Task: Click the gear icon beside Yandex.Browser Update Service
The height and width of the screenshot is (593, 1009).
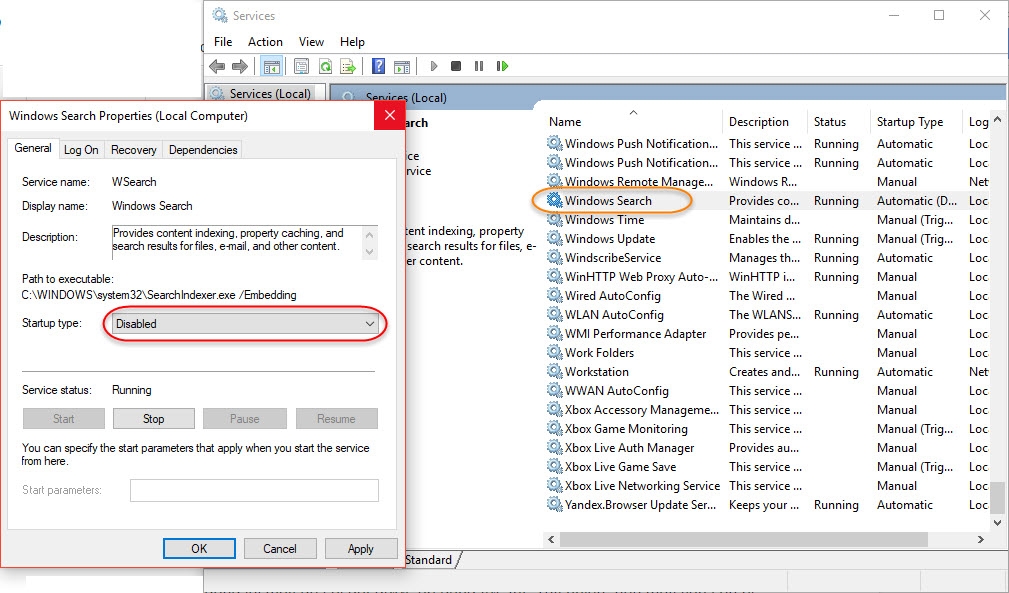Action: click(554, 504)
